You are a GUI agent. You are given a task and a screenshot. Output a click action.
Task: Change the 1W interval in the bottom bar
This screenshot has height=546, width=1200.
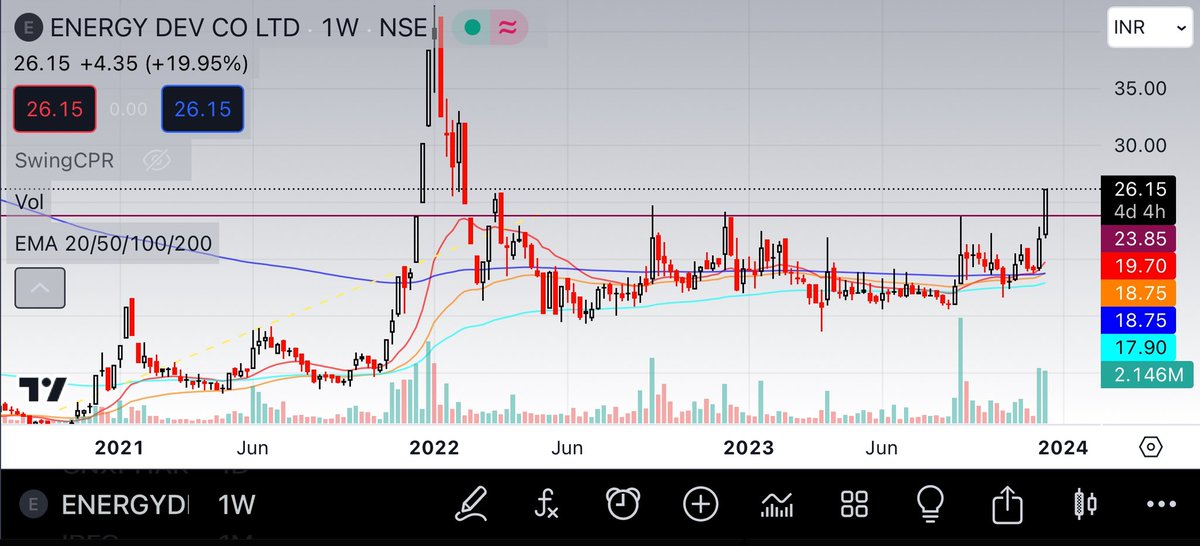click(236, 504)
